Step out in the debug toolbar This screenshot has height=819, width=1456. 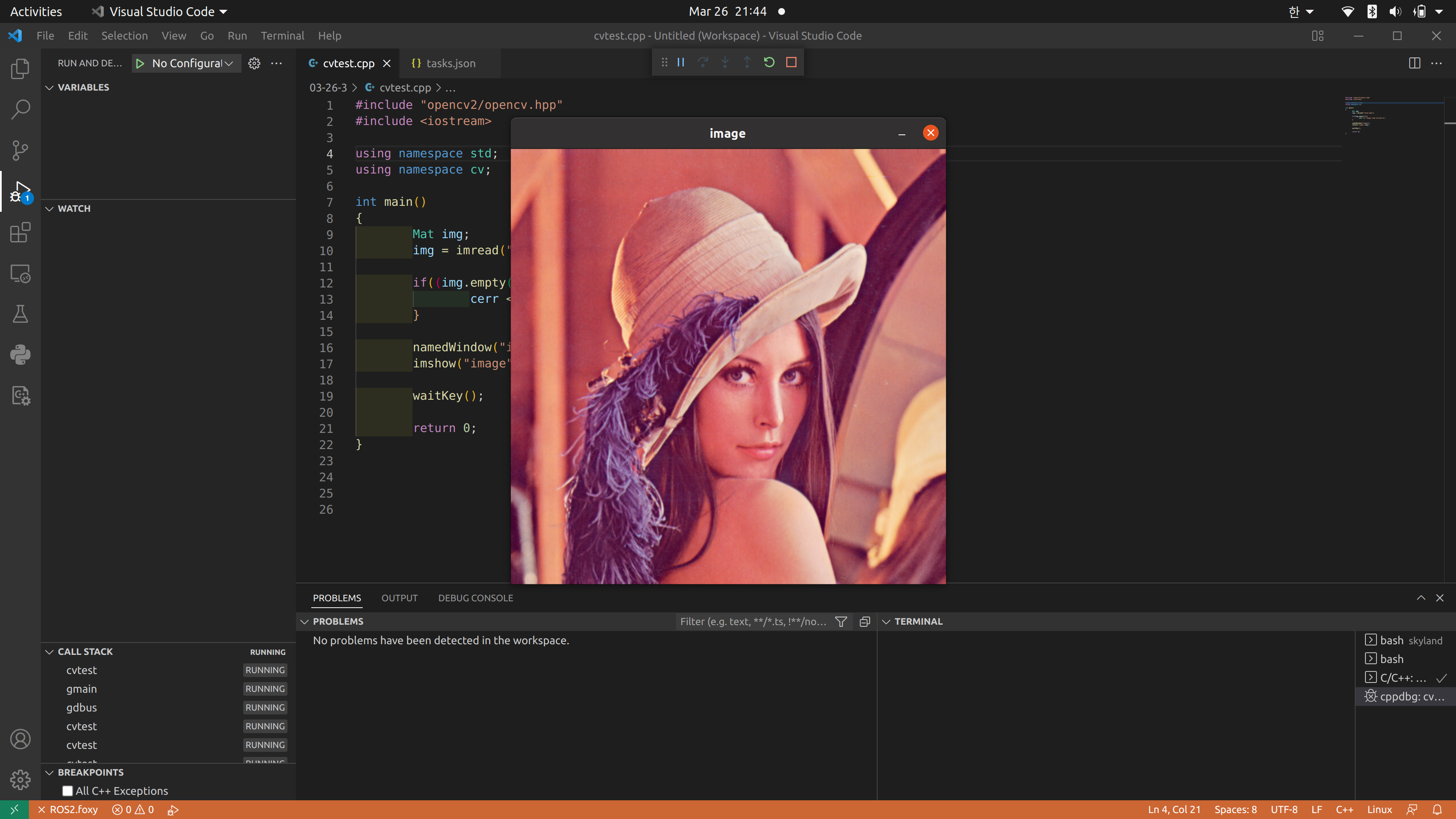coord(747,62)
